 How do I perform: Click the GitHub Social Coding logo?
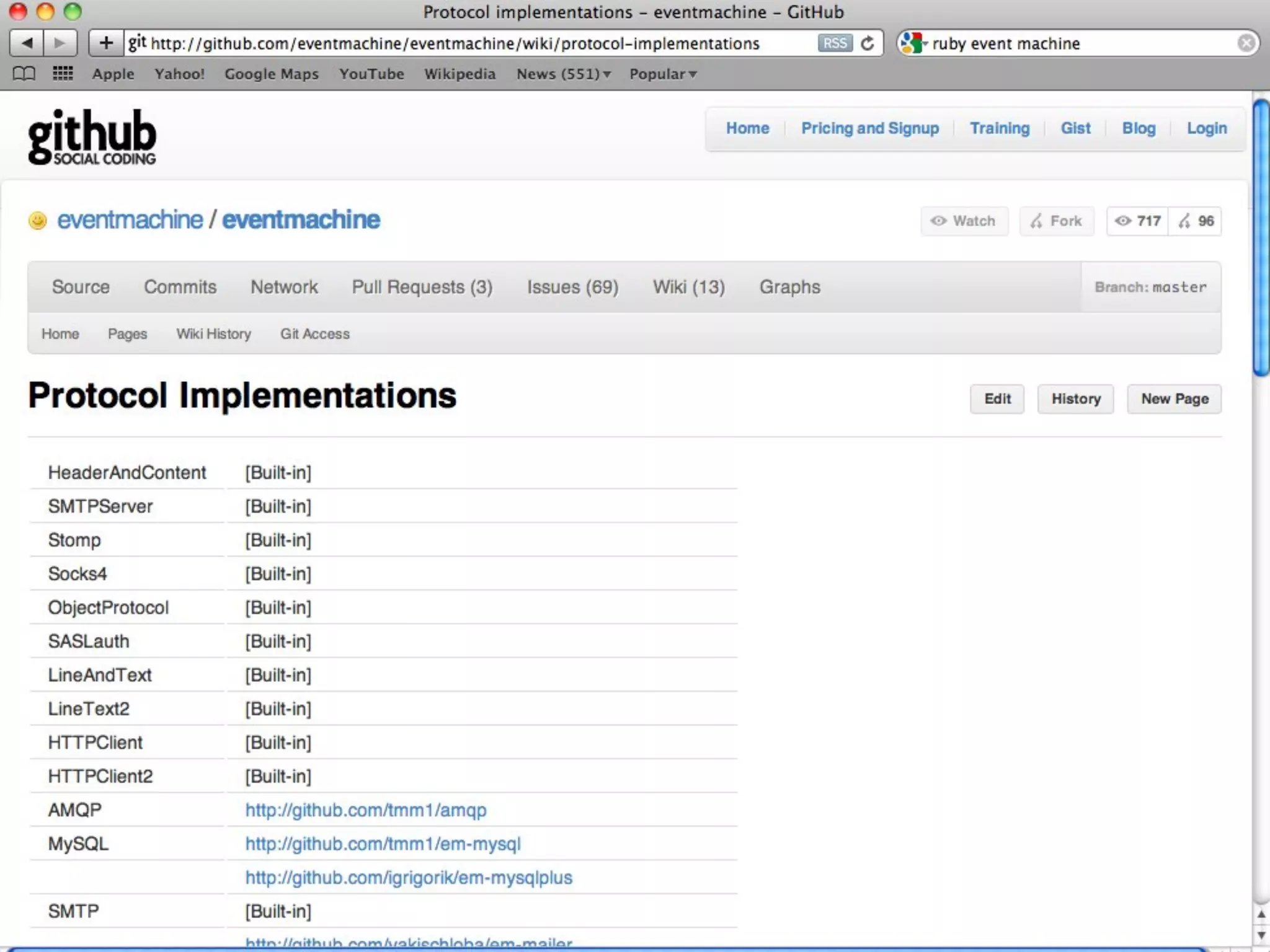tap(92, 138)
